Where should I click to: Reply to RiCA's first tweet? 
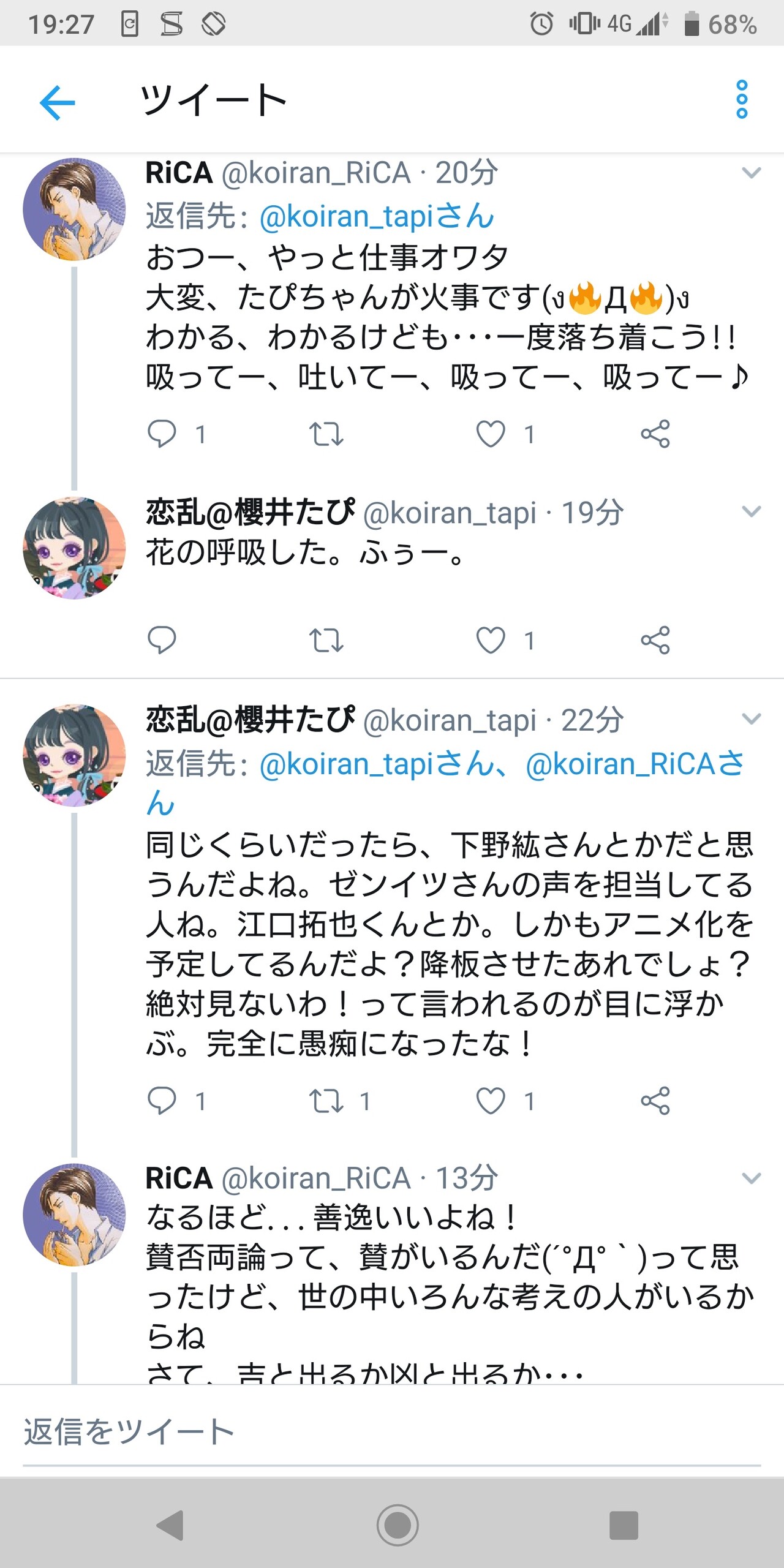click(x=162, y=434)
